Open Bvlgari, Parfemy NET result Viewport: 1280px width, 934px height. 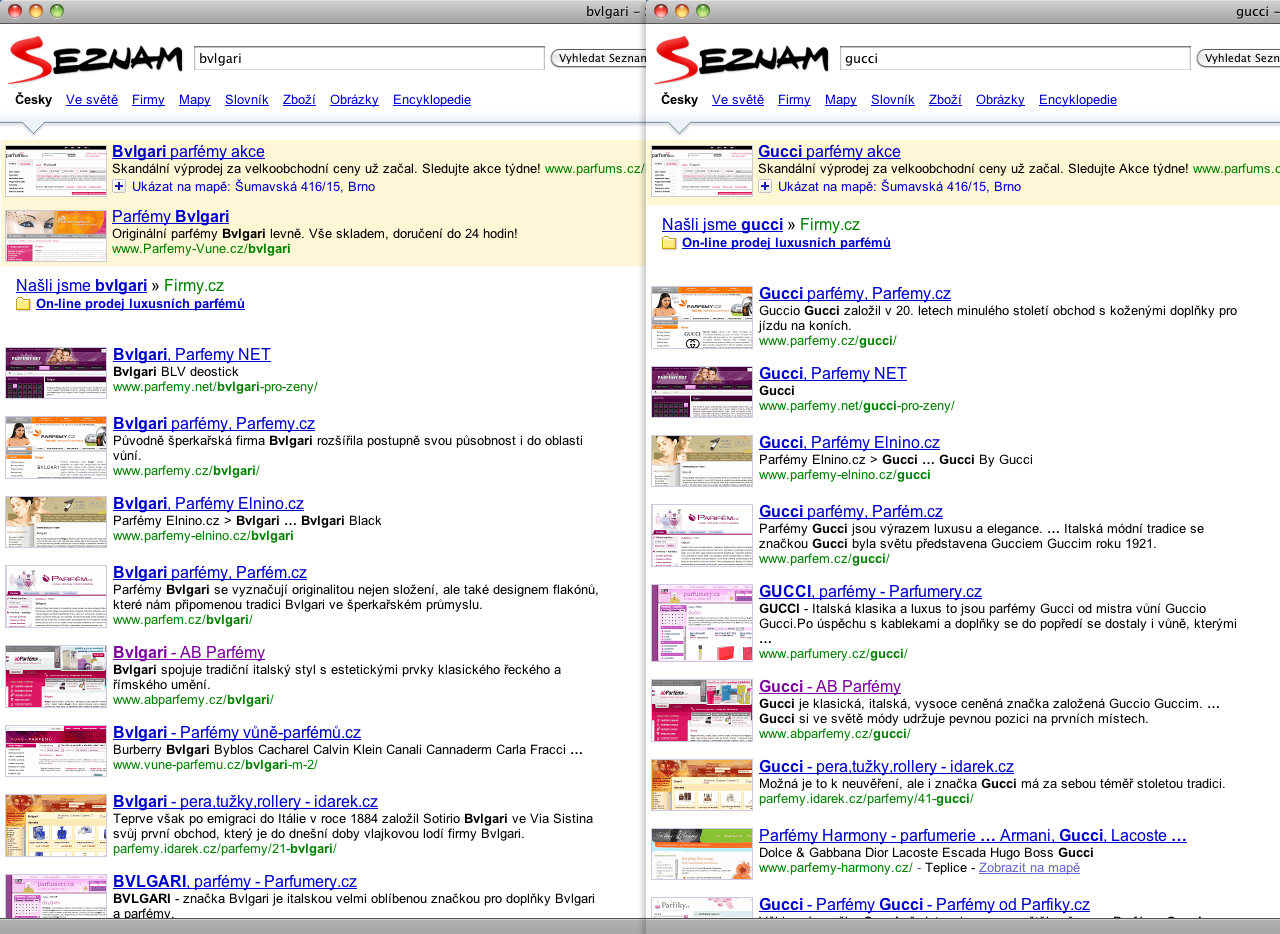pos(192,354)
